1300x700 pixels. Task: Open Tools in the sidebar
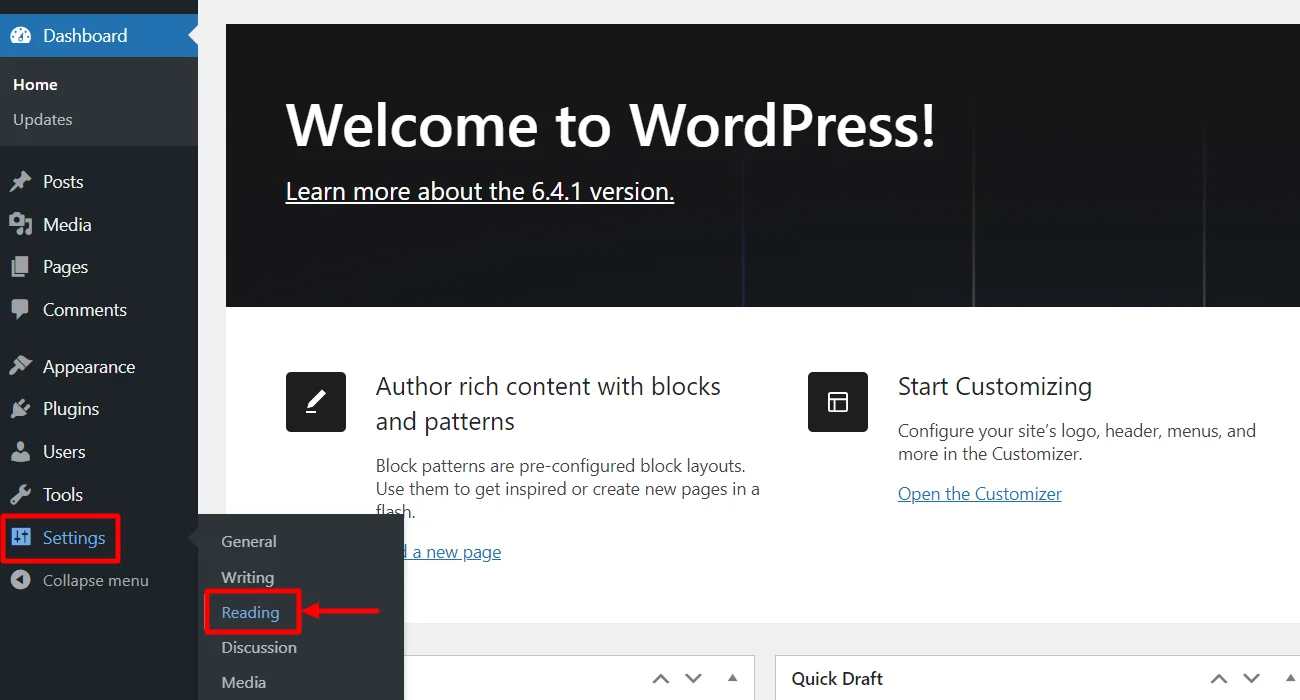tap(63, 495)
